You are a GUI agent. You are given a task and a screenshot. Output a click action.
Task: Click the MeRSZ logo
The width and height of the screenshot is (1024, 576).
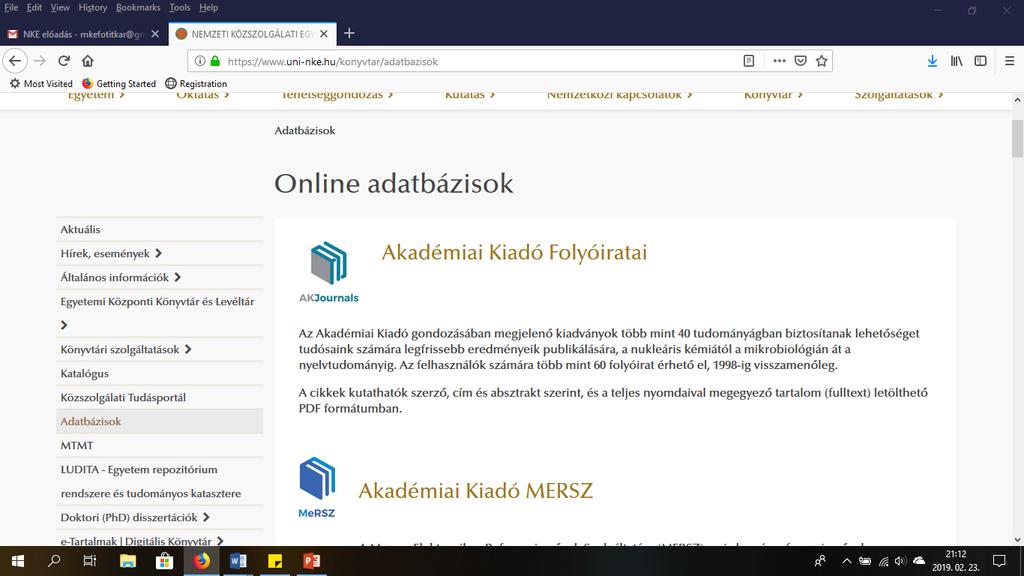(317, 487)
